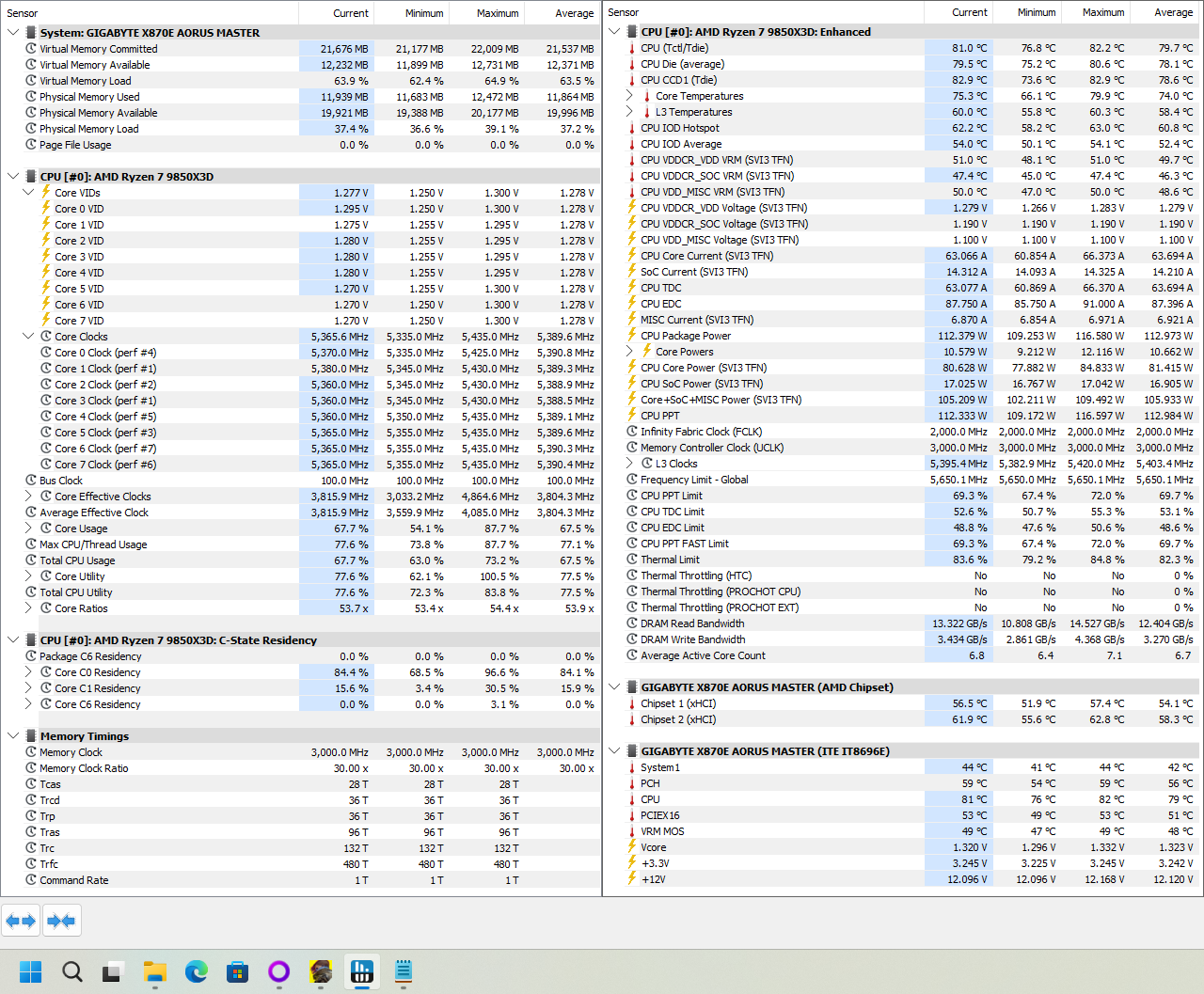Click the icon beside Thermal Limit

coord(632,560)
